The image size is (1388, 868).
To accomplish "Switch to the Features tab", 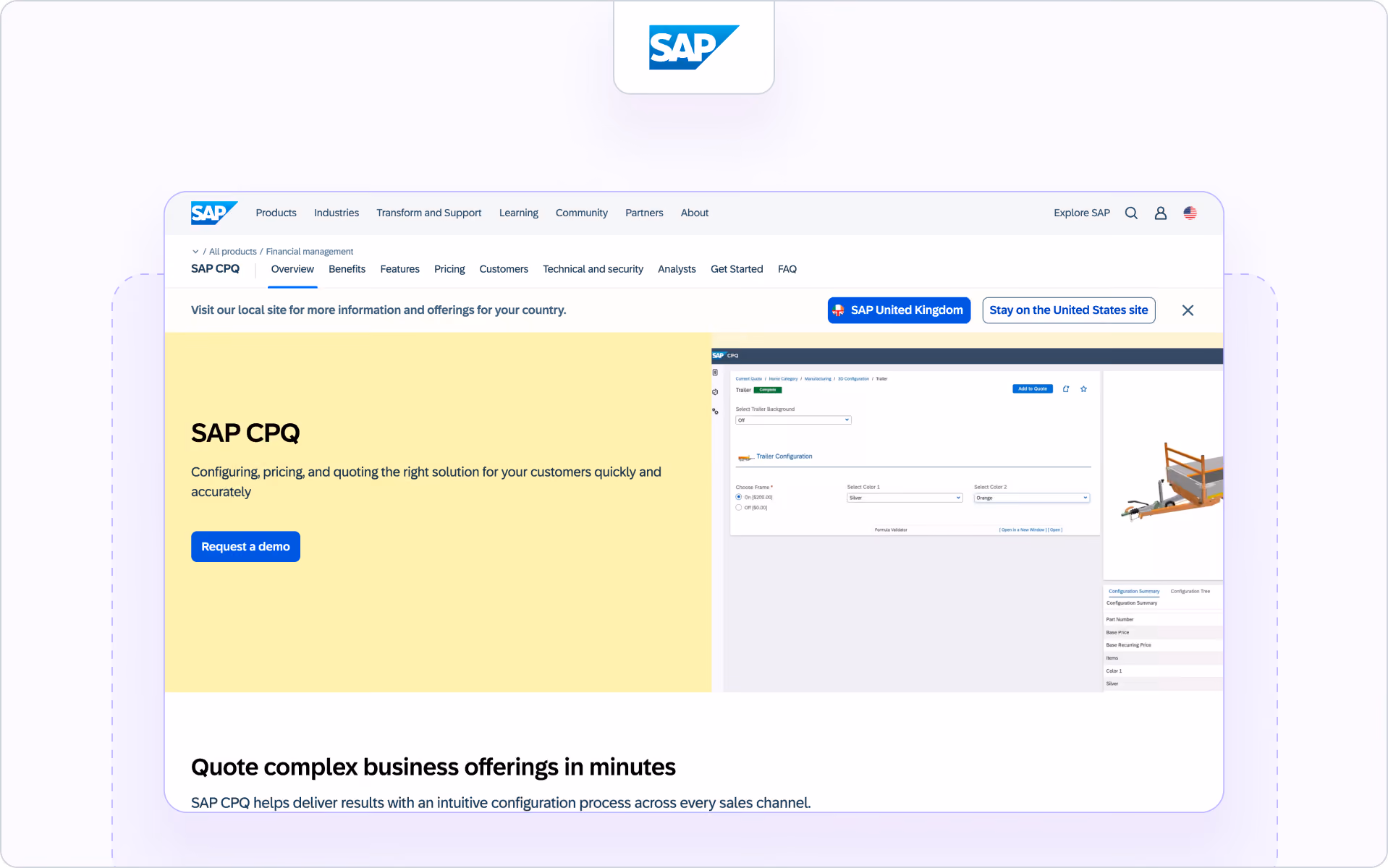I will [399, 269].
